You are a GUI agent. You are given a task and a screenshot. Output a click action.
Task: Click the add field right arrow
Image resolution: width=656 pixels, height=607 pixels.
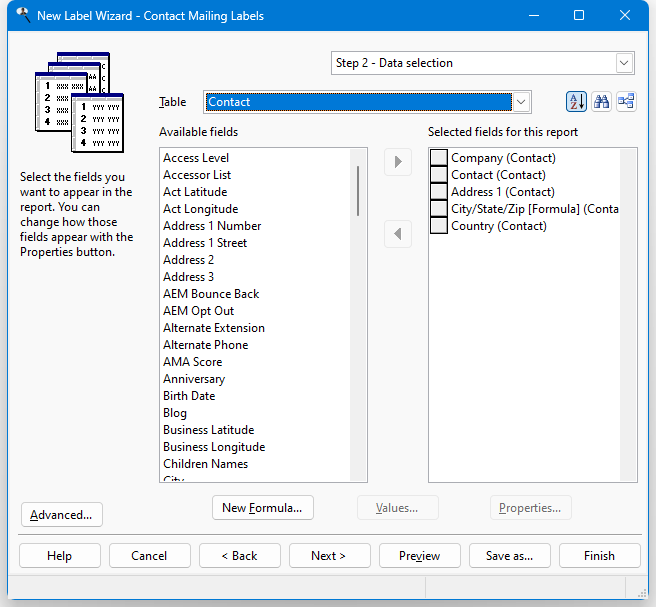click(398, 162)
